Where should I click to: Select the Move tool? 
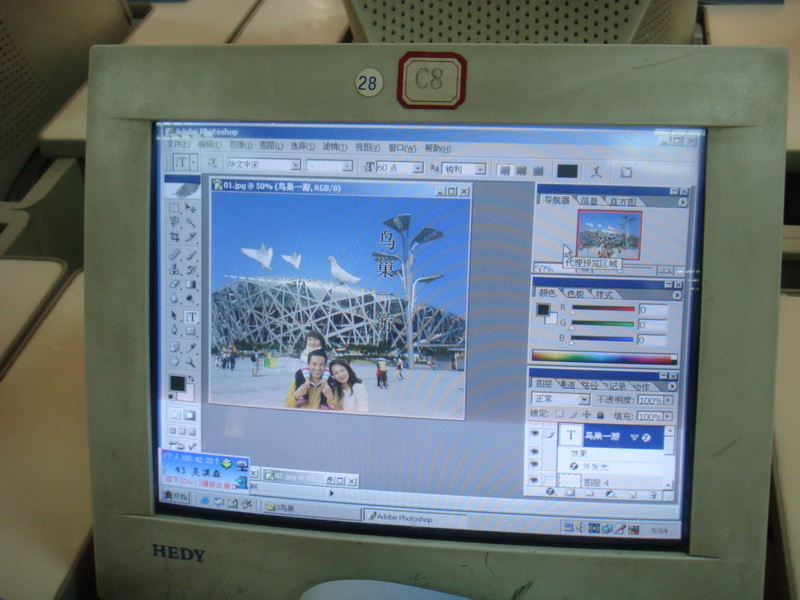click(x=191, y=208)
